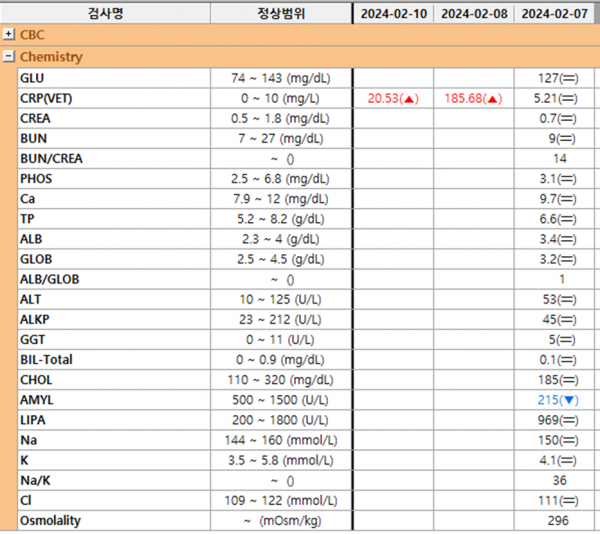Image resolution: width=600 pixels, height=534 pixels.
Task: Click the ALT result 53
Action: (559, 300)
